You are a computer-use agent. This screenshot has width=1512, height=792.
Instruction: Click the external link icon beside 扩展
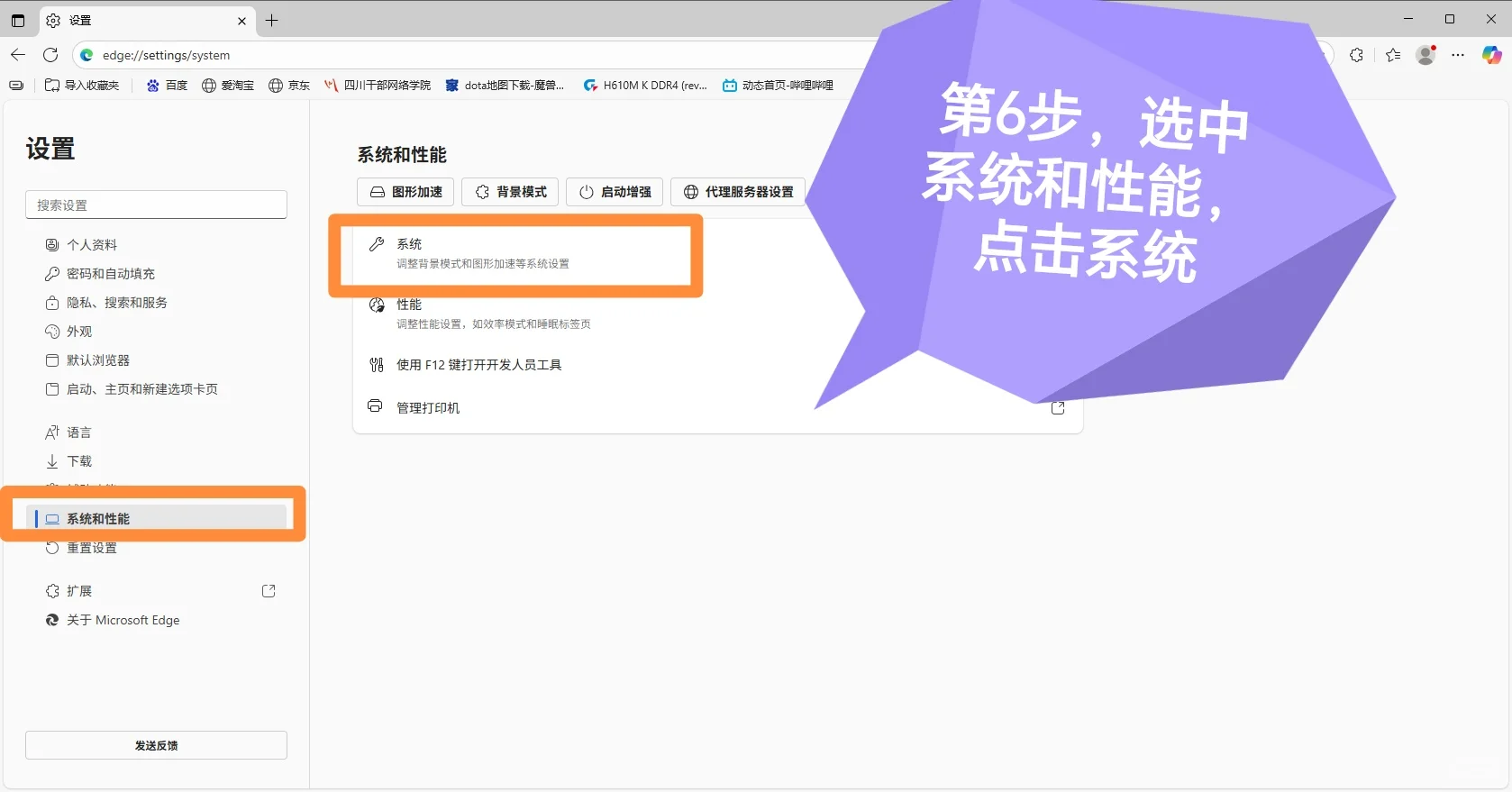pyautogui.click(x=269, y=591)
